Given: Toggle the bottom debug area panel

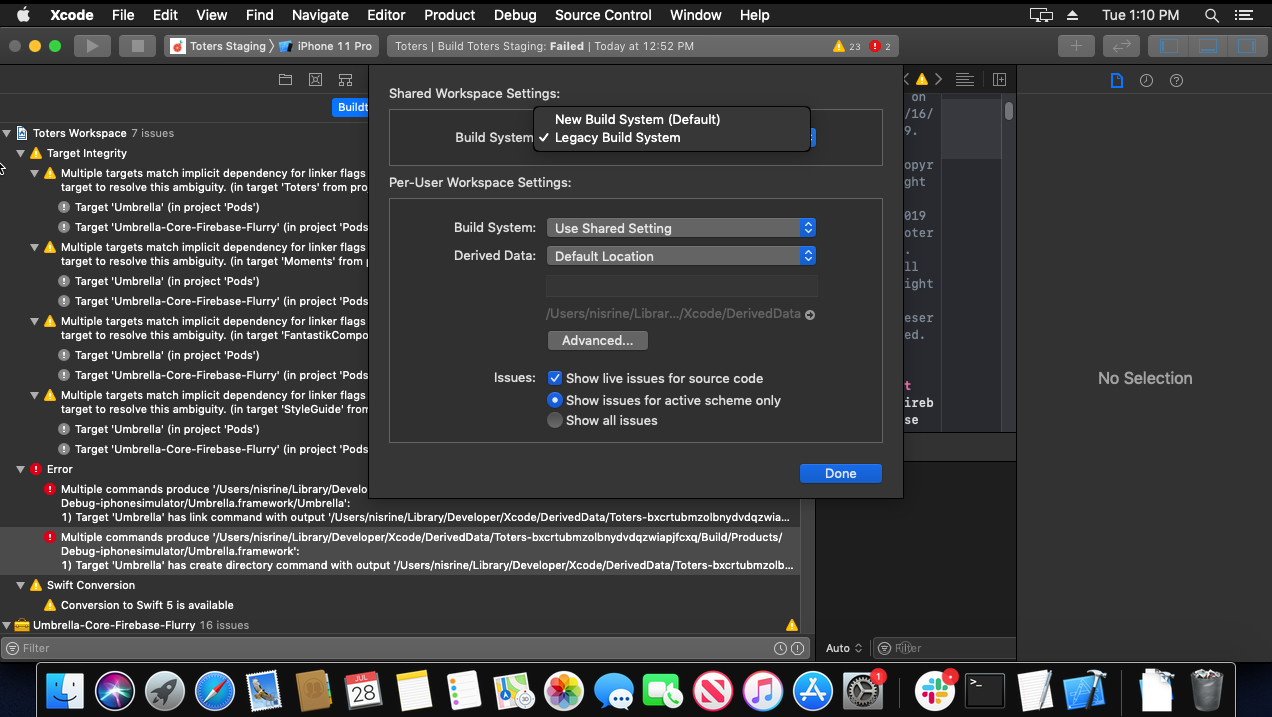Looking at the screenshot, I should click(1207, 46).
